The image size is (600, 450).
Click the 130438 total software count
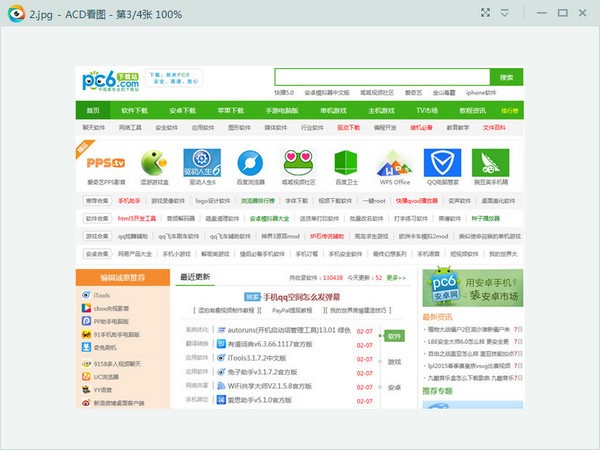point(333,277)
